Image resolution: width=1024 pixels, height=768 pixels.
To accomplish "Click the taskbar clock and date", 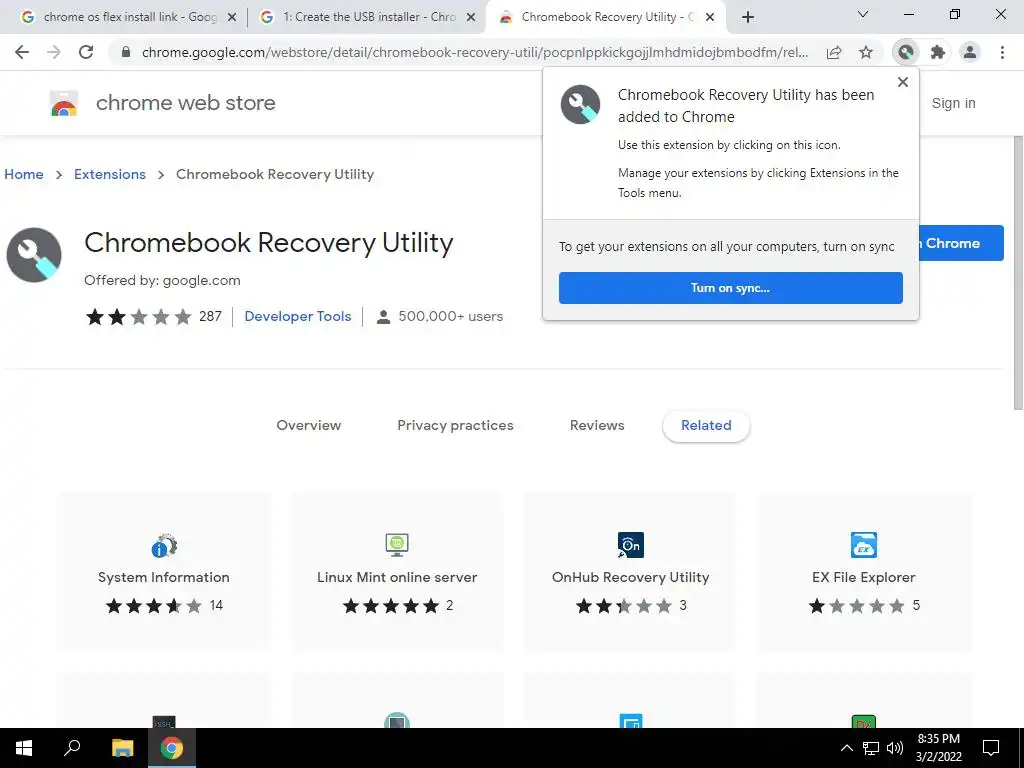I will pos(938,748).
